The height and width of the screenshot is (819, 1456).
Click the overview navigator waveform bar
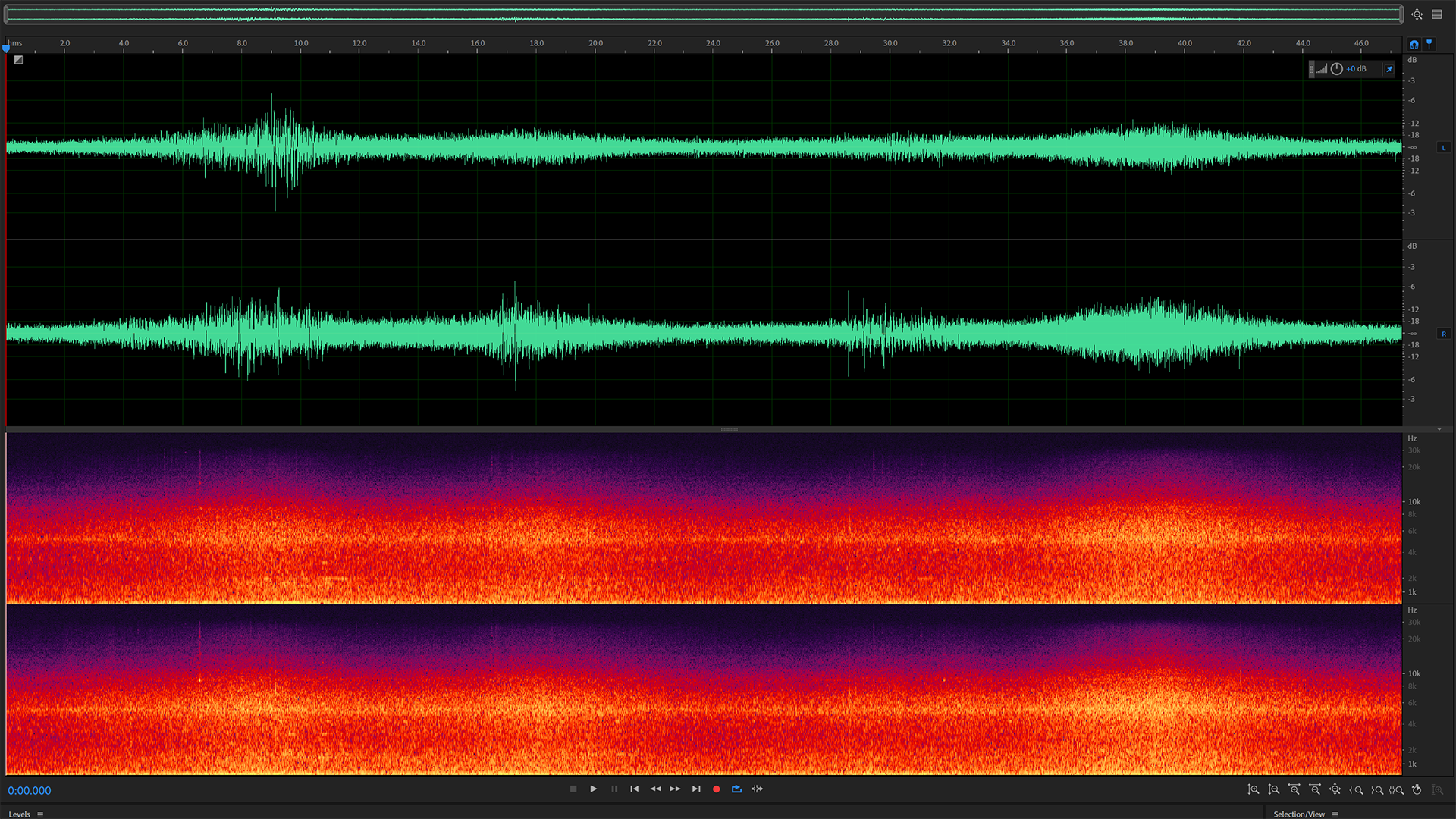[x=704, y=14]
